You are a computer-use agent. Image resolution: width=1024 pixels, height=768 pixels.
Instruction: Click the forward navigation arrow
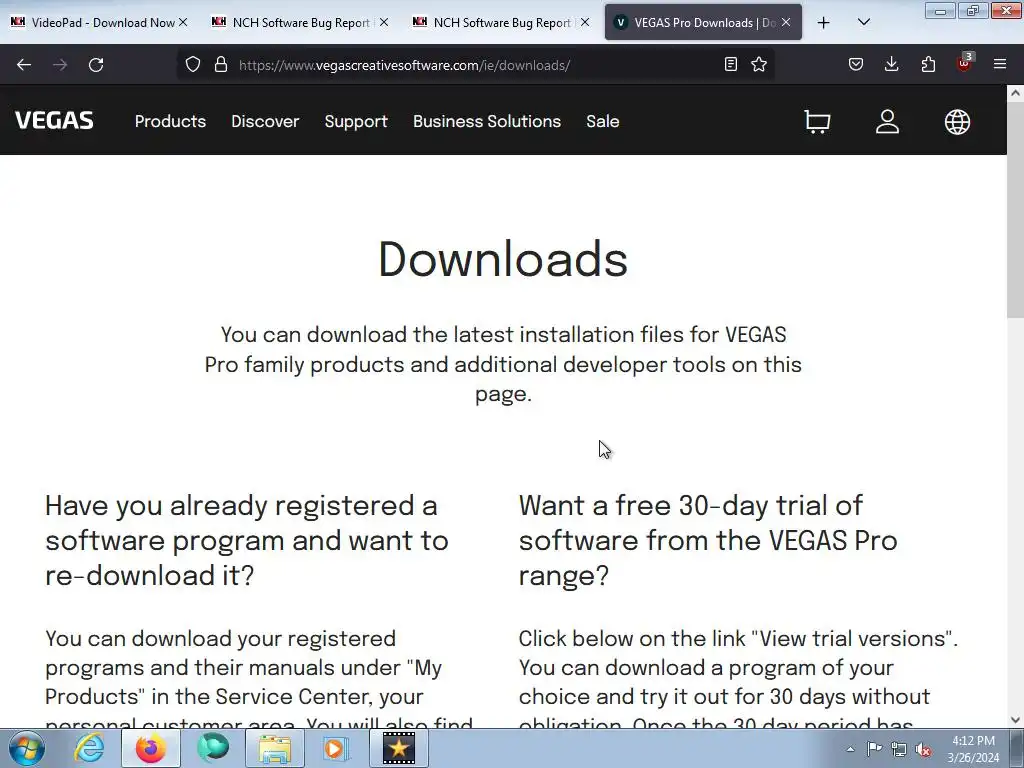point(60,65)
